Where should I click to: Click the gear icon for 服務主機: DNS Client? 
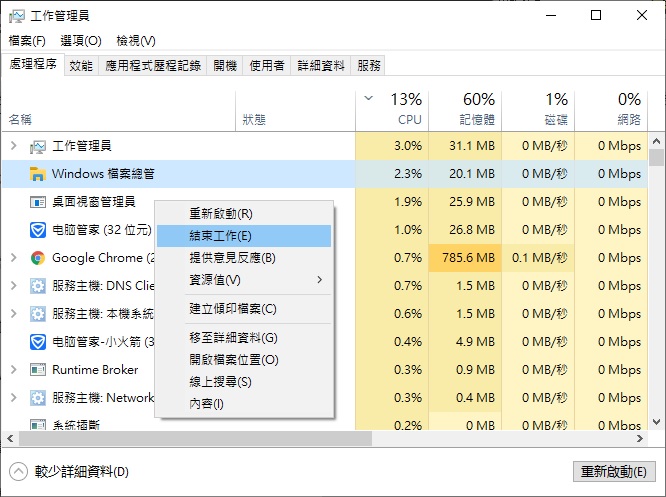[x=38, y=286]
